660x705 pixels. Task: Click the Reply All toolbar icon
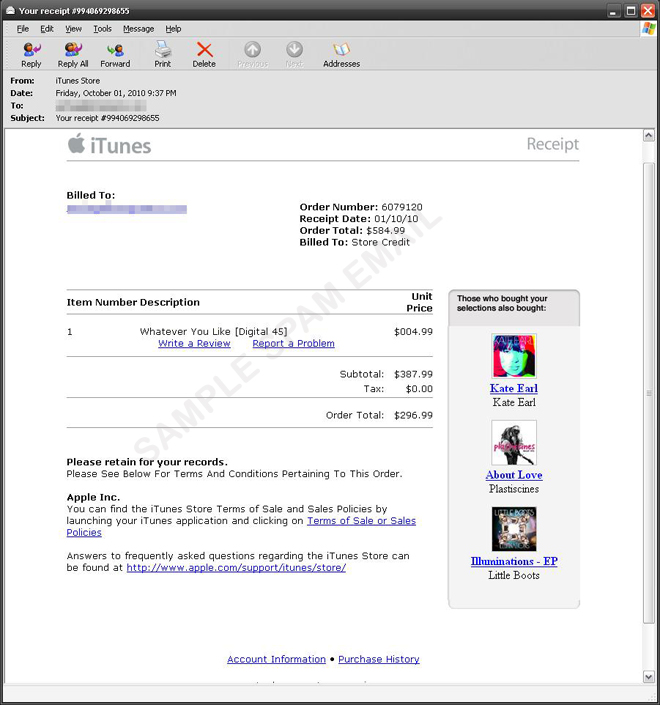pos(73,54)
